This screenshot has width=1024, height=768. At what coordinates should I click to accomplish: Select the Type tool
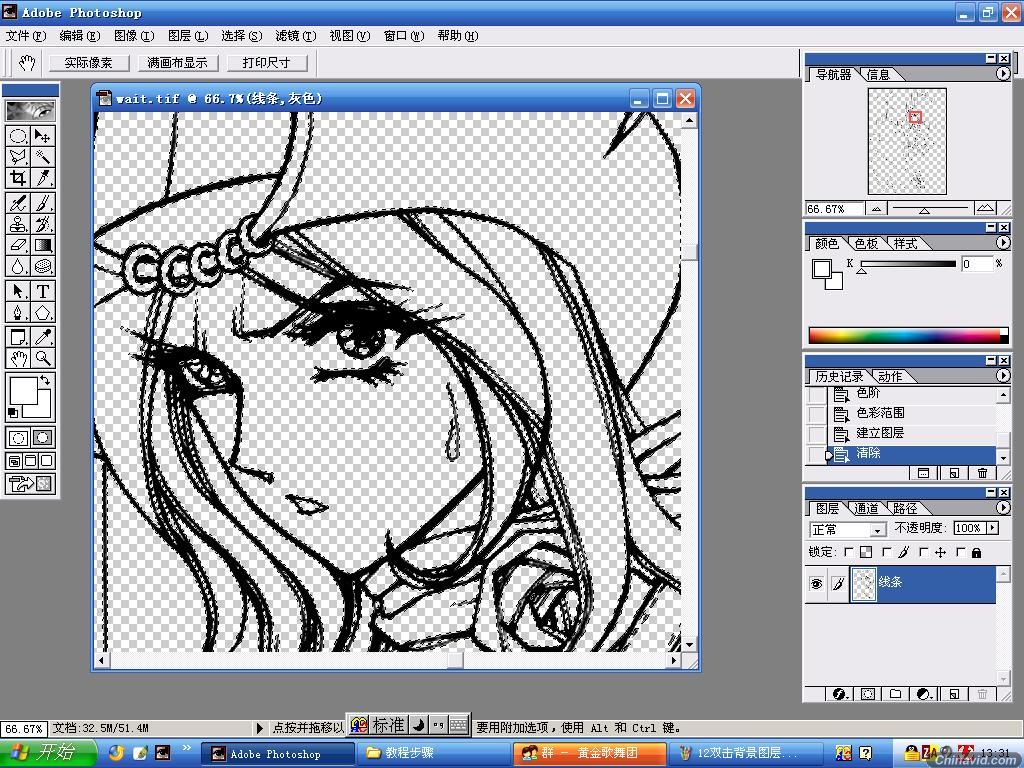[x=43, y=291]
